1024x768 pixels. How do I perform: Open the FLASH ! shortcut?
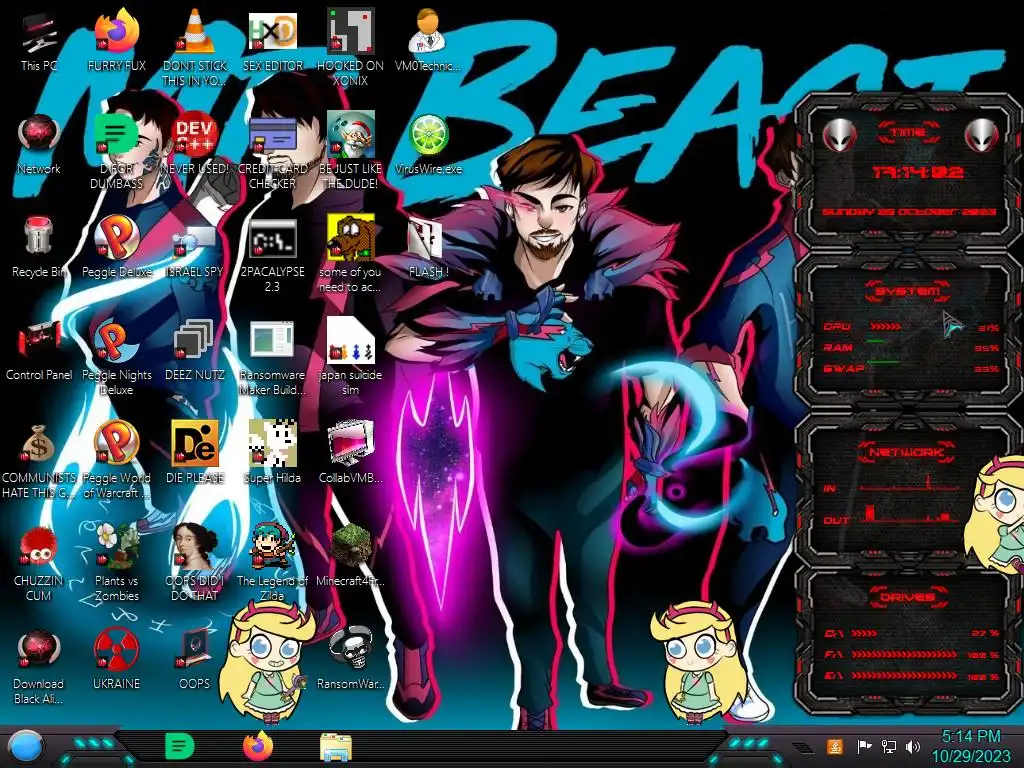click(x=425, y=239)
